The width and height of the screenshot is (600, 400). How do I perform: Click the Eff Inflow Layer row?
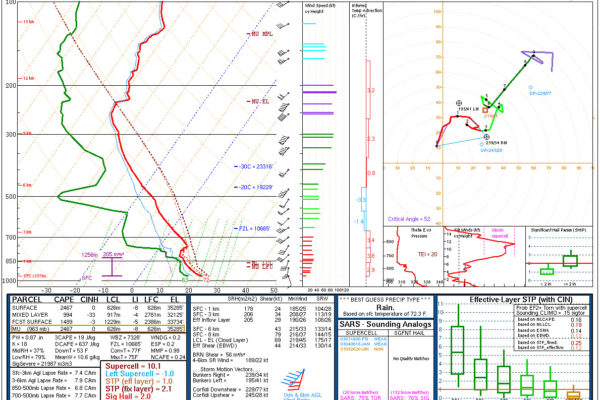(x=262, y=320)
